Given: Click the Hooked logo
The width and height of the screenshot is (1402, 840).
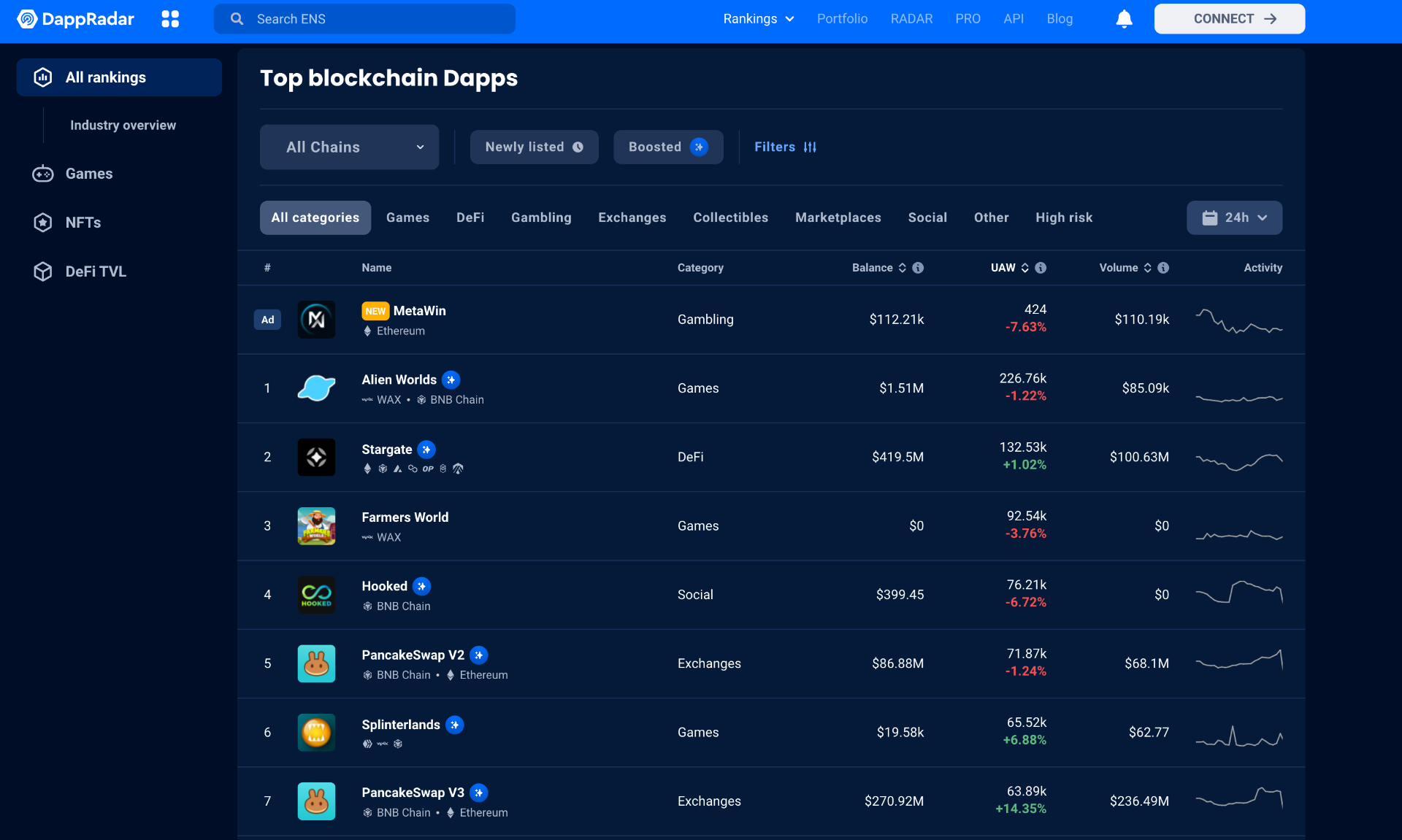Looking at the screenshot, I should click(316, 595).
